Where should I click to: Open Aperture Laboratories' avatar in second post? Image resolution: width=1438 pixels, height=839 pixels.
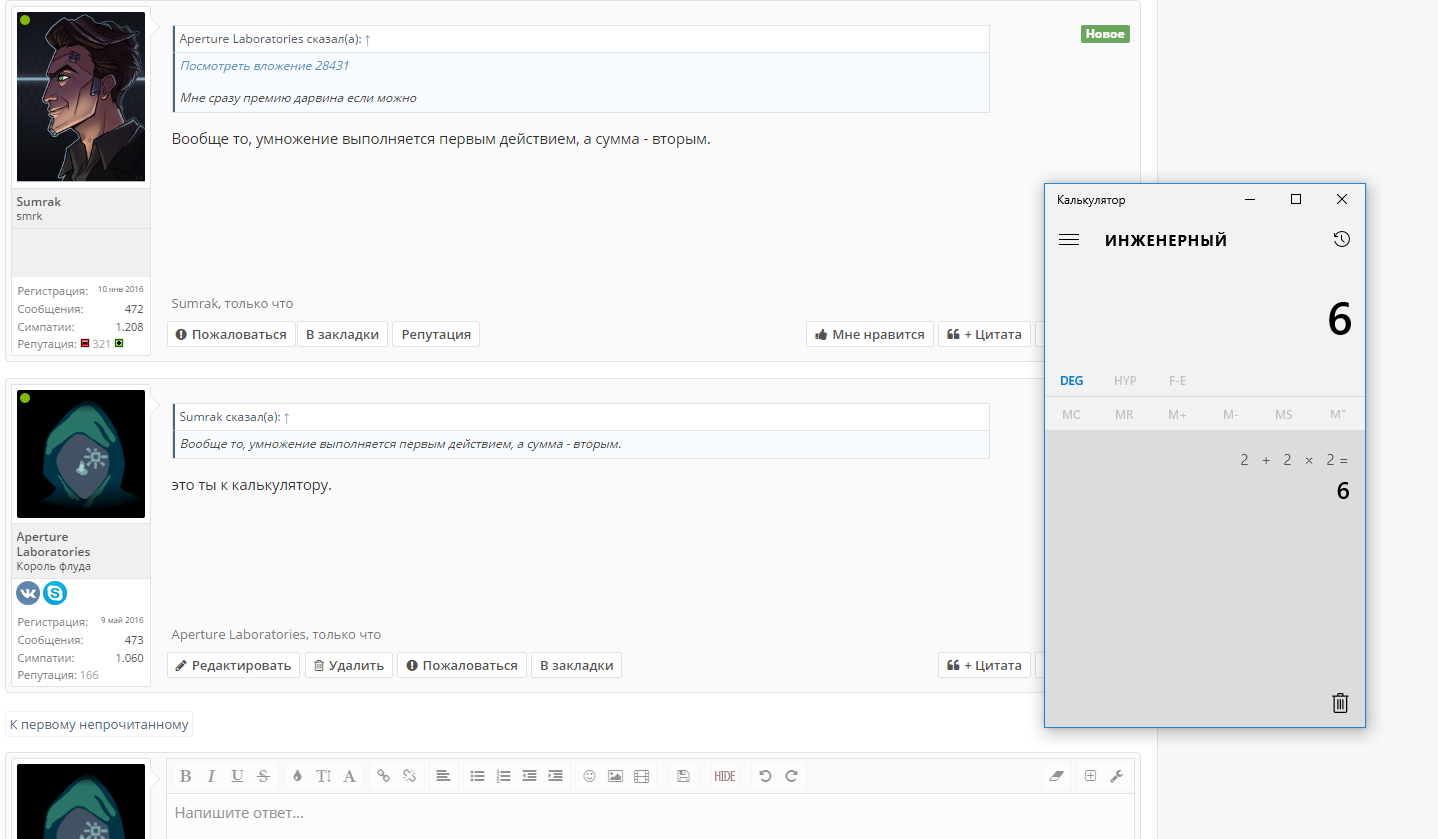pyautogui.click(x=81, y=454)
